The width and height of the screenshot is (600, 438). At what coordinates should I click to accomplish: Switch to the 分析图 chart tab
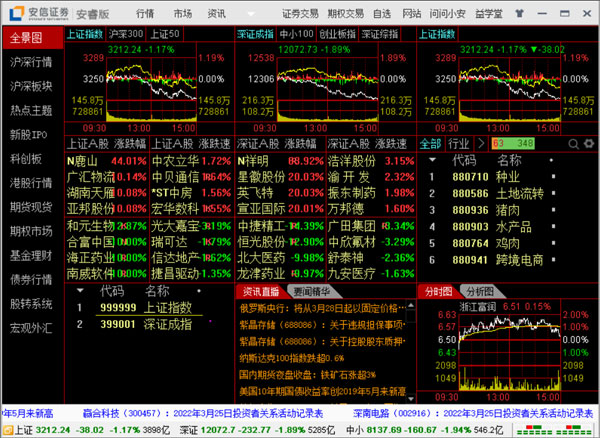(x=480, y=292)
